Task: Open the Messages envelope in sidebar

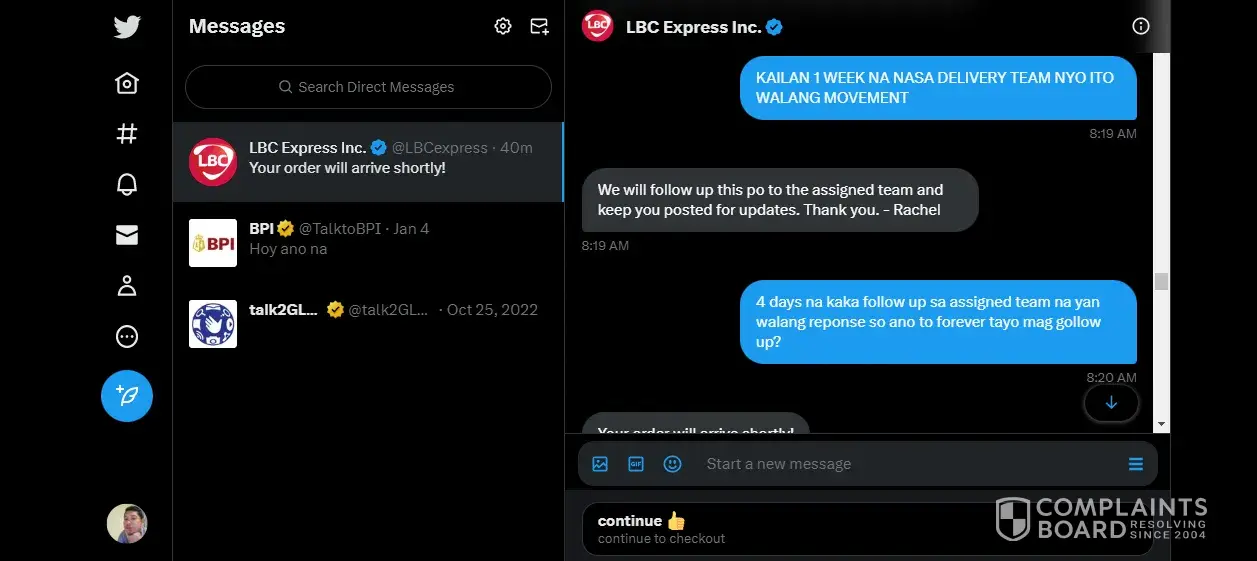Action: [127, 235]
